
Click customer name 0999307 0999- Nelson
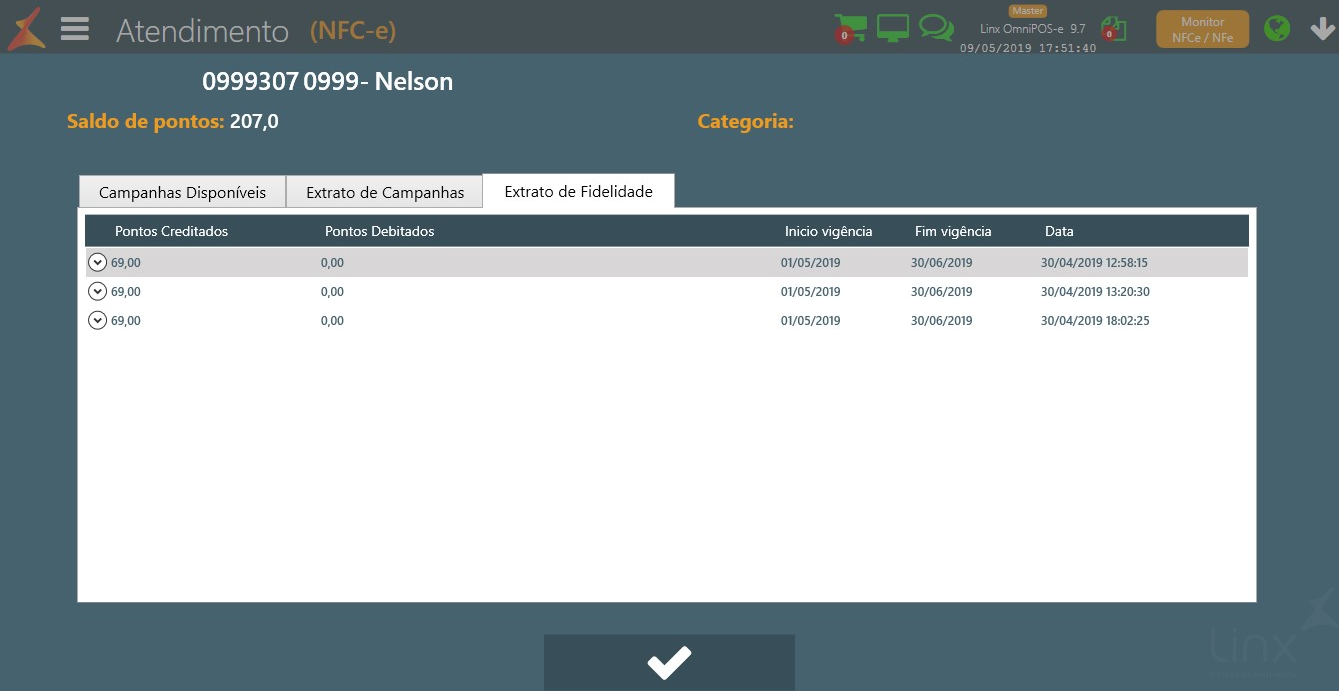[327, 81]
